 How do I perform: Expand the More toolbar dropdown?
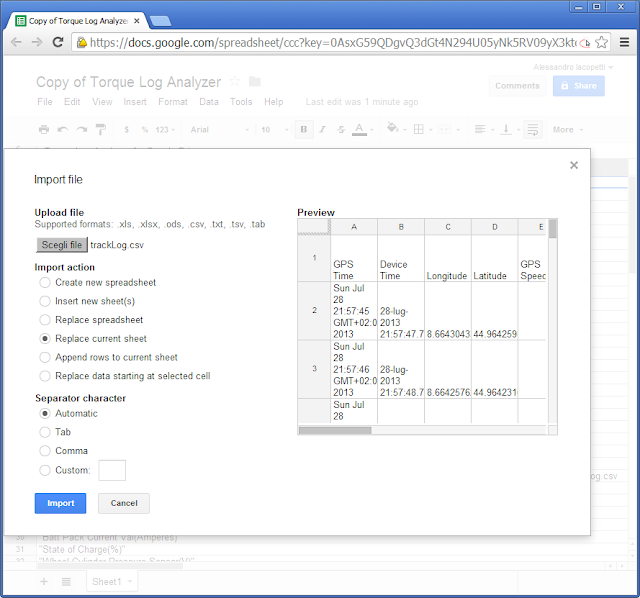coord(568,130)
